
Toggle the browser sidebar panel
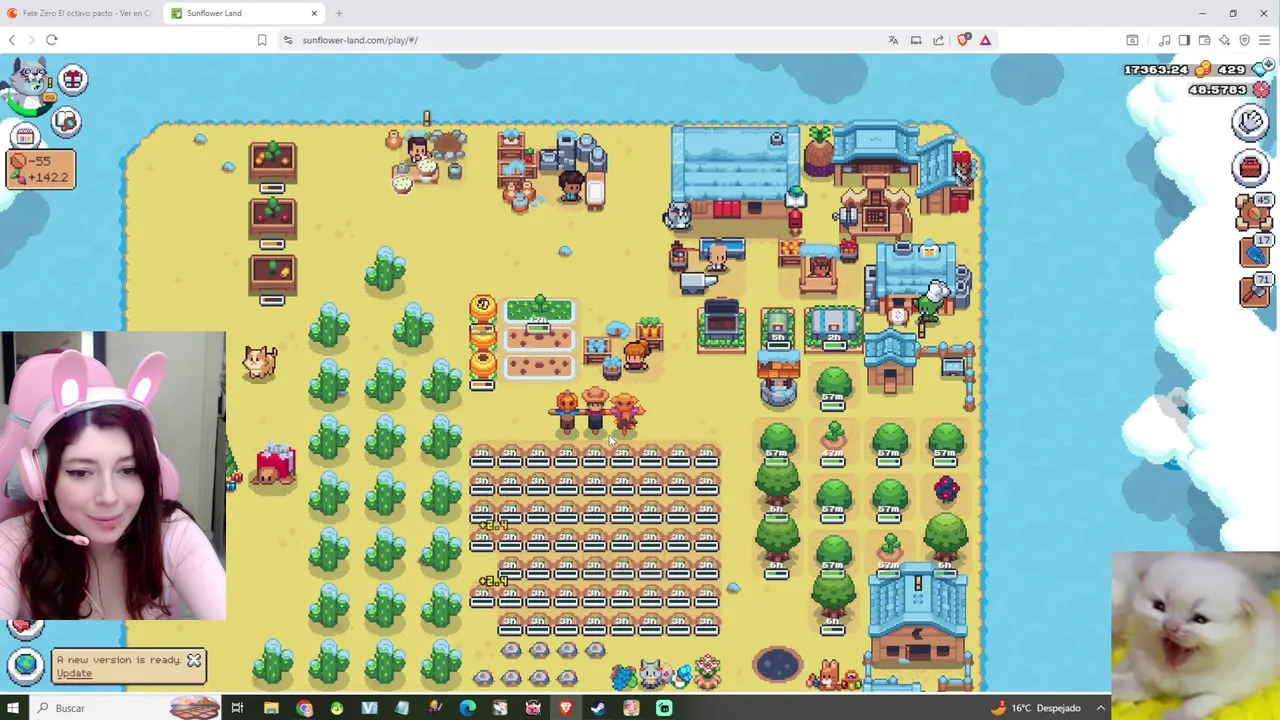point(1184,40)
